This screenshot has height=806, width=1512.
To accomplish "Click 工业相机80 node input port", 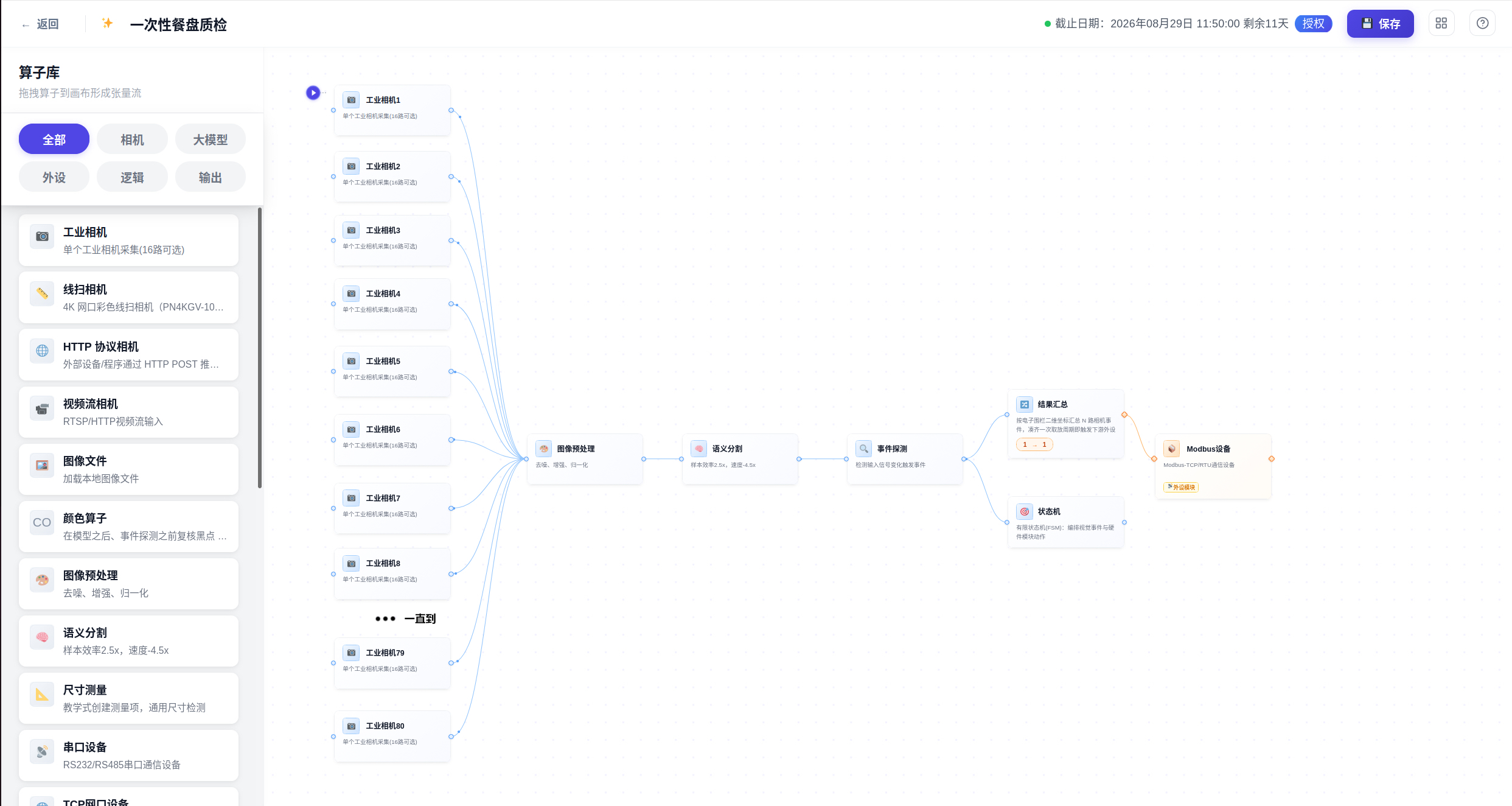I will point(333,737).
